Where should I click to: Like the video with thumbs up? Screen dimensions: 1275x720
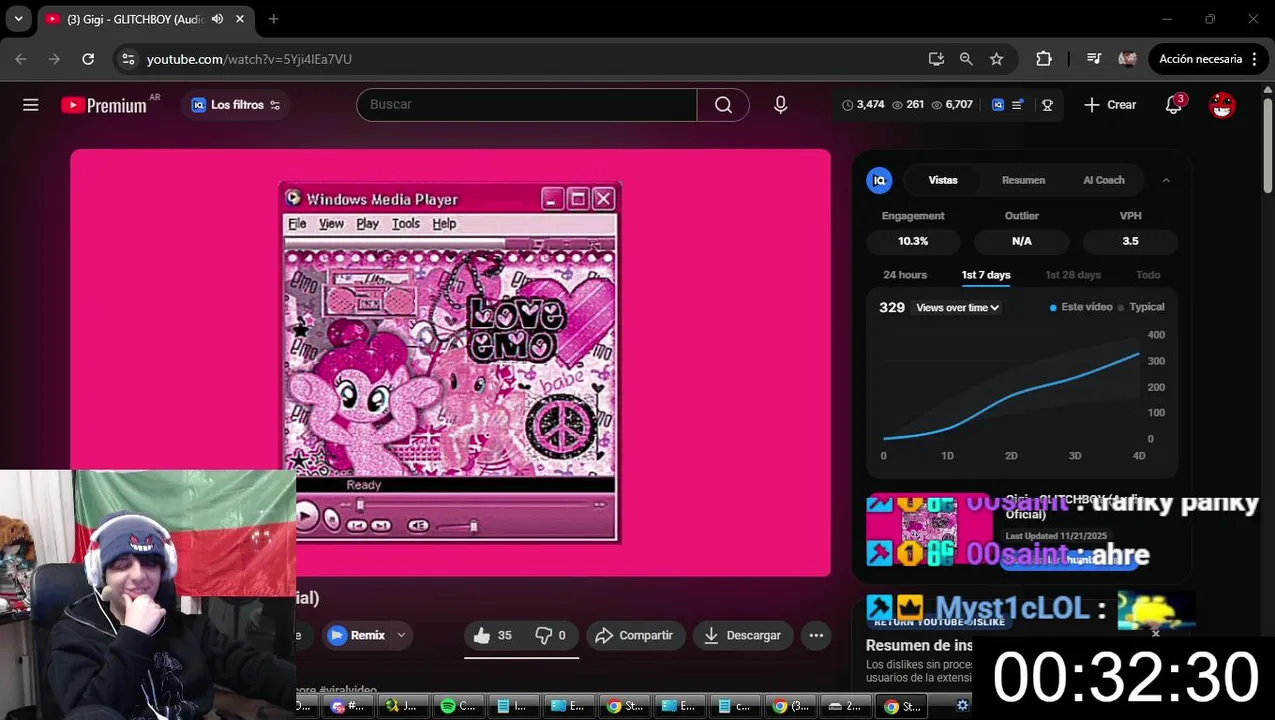(x=492, y=635)
